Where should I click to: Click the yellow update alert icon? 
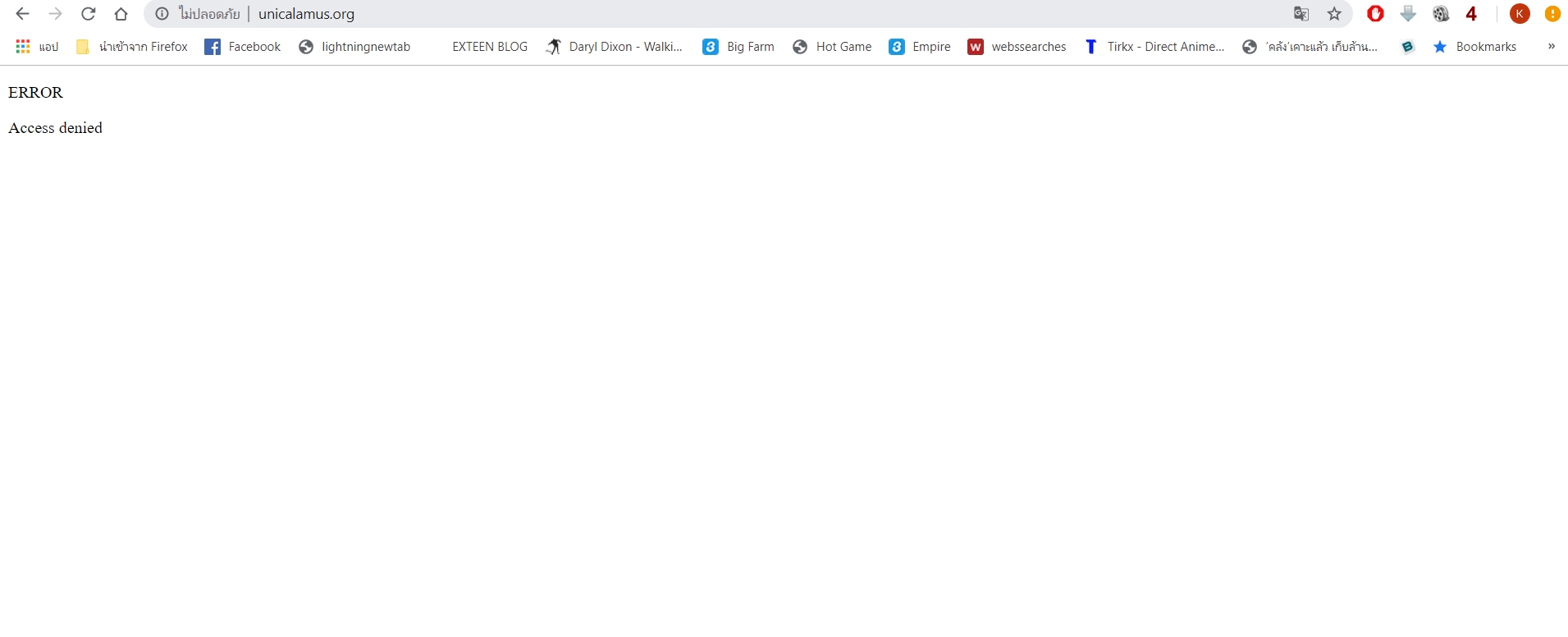[x=1552, y=14]
